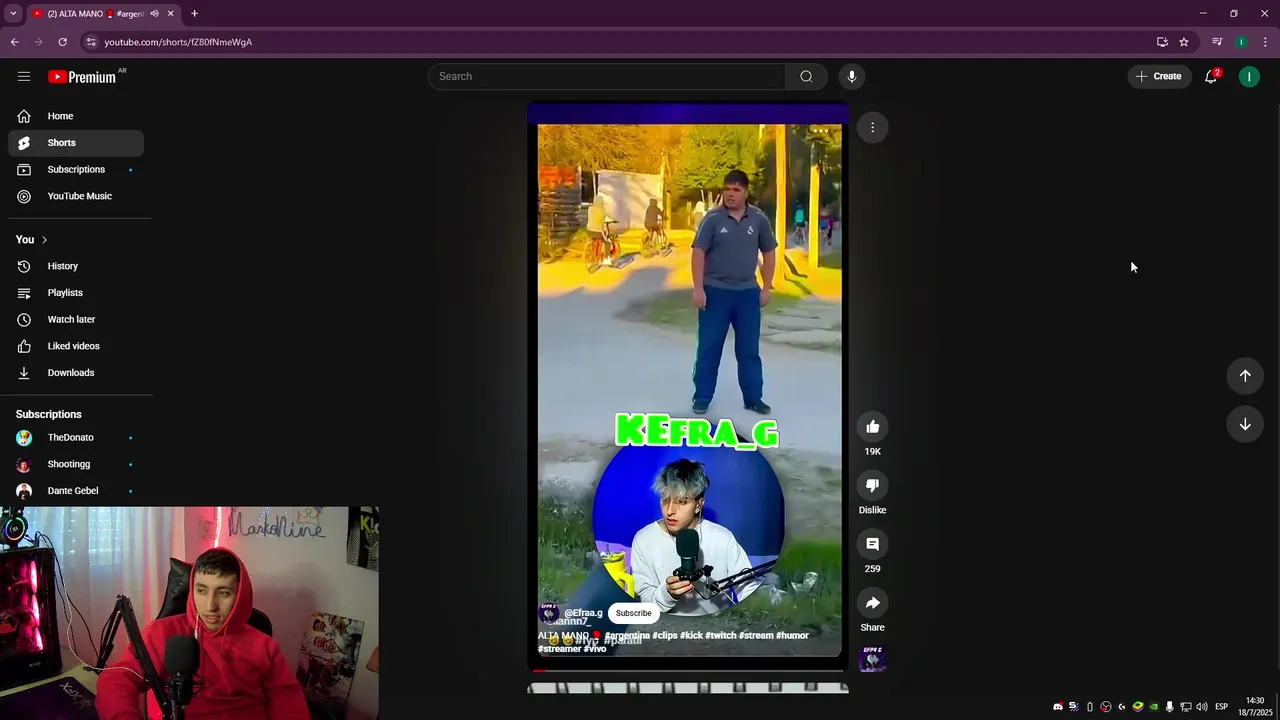Click the #humor hashtag
This screenshot has width=1280, height=720.
[x=792, y=635]
